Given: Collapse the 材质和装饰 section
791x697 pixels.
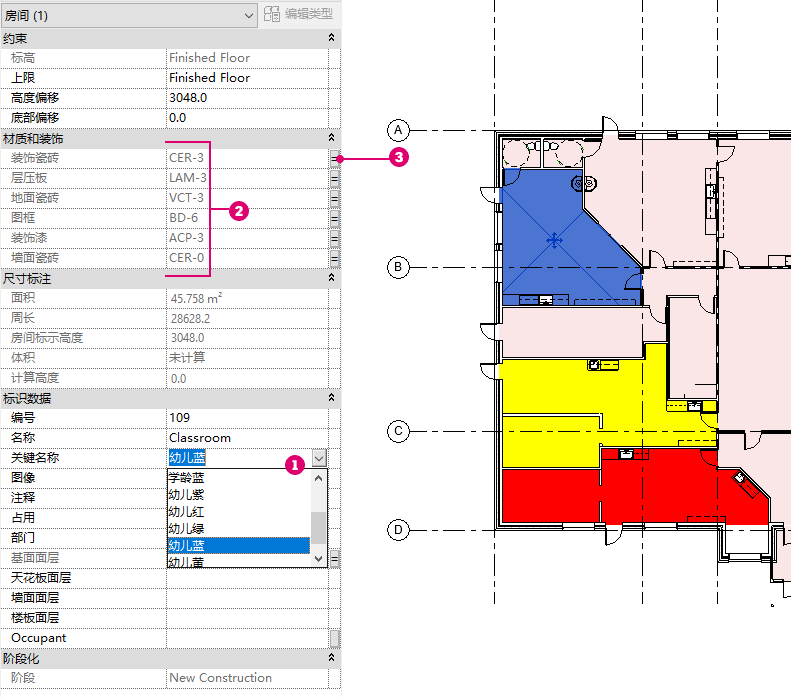Looking at the screenshot, I should click(x=331, y=138).
